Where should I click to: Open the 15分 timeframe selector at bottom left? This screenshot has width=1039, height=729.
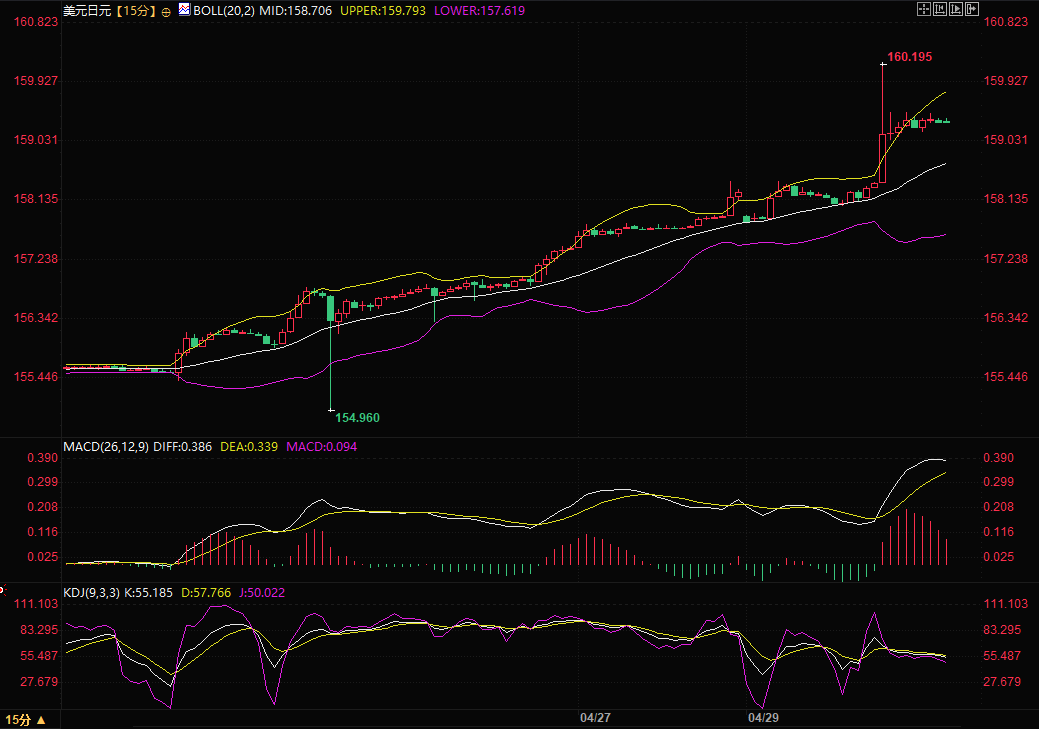25,720
